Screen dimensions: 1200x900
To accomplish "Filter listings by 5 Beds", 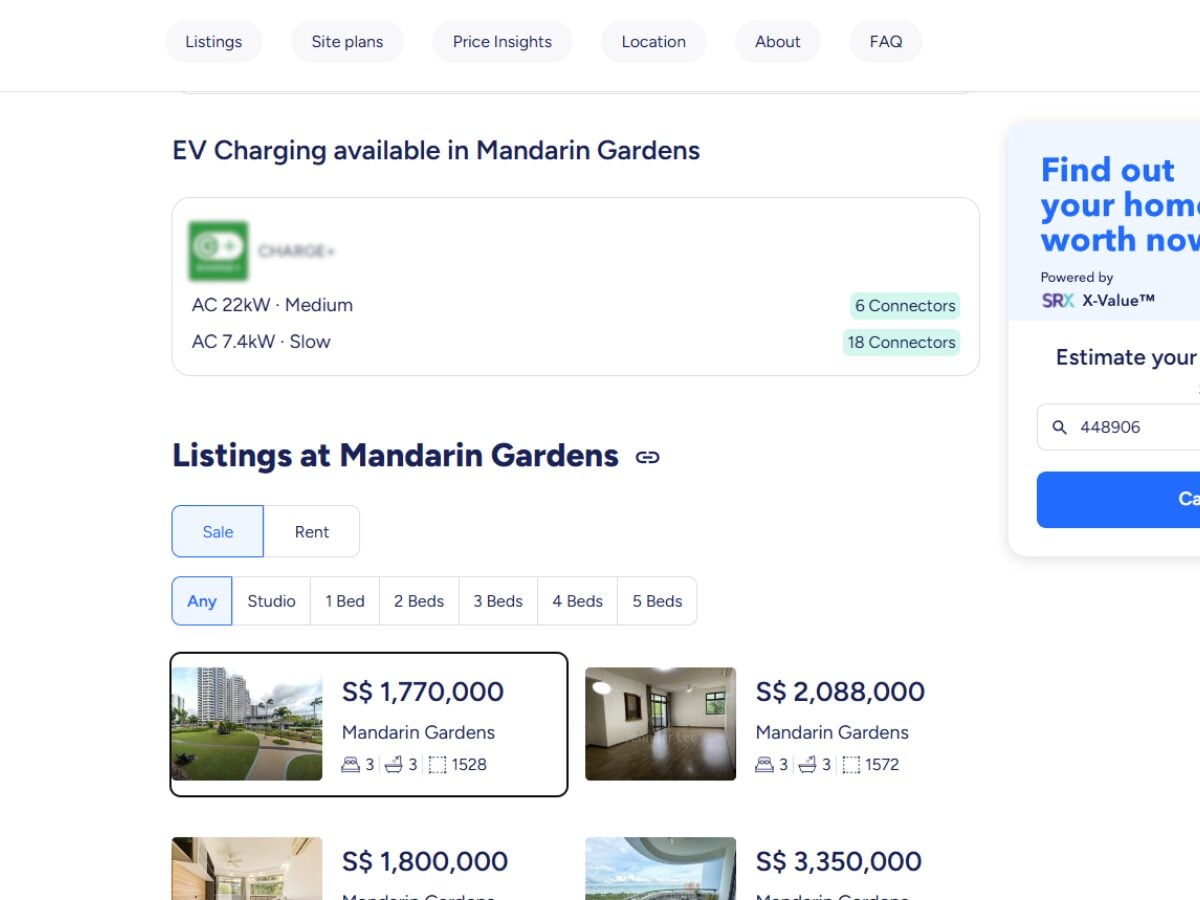I will click(x=657, y=601).
